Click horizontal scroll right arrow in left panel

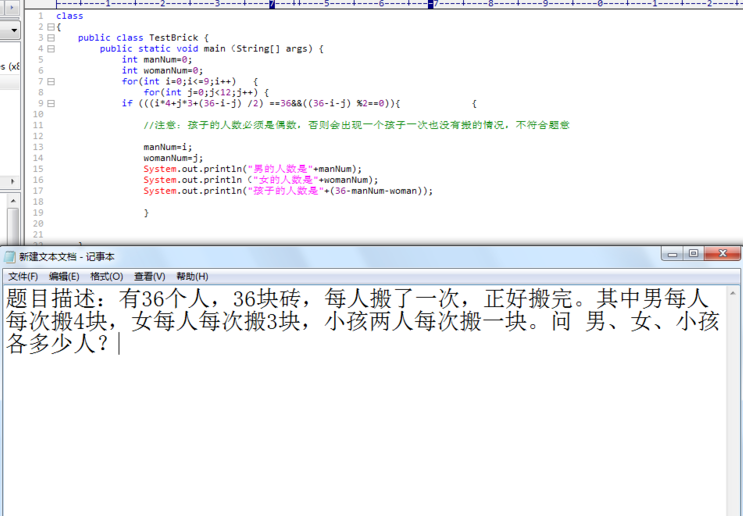[x=12, y=181]
